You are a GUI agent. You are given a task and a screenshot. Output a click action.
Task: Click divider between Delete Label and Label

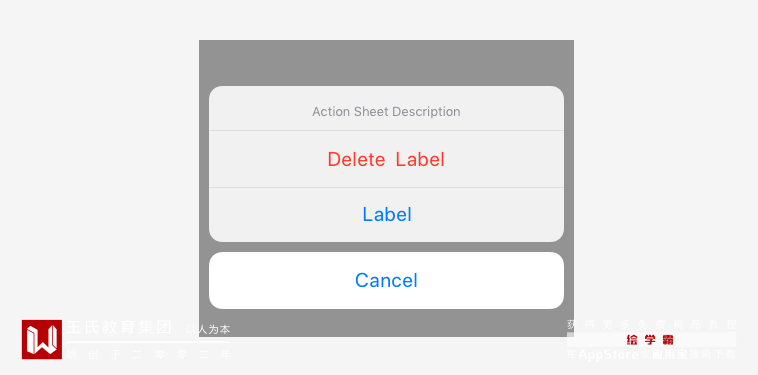coord(386,188)
